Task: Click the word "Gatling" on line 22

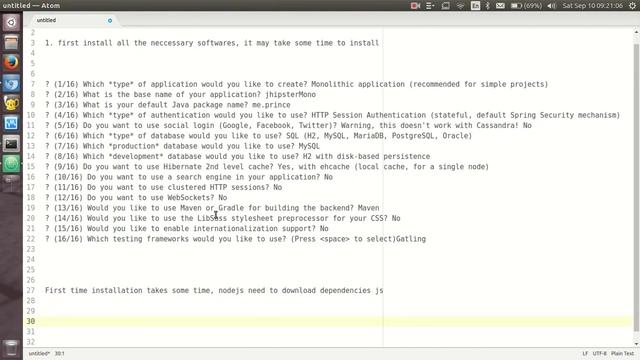Action: (411, 239)
